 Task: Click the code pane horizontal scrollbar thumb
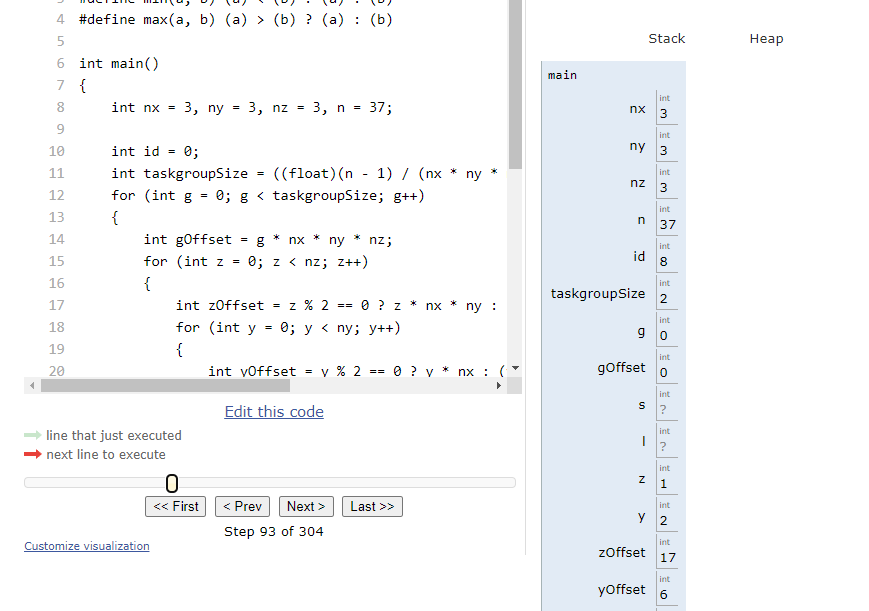265,386
